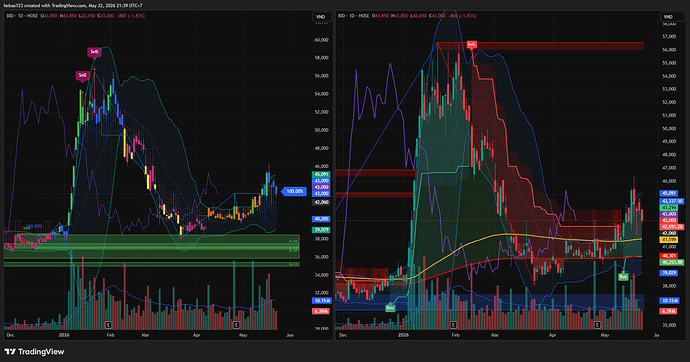
Task: Open the late-April earnings E marker on the right chart
Action: point(598,325)
